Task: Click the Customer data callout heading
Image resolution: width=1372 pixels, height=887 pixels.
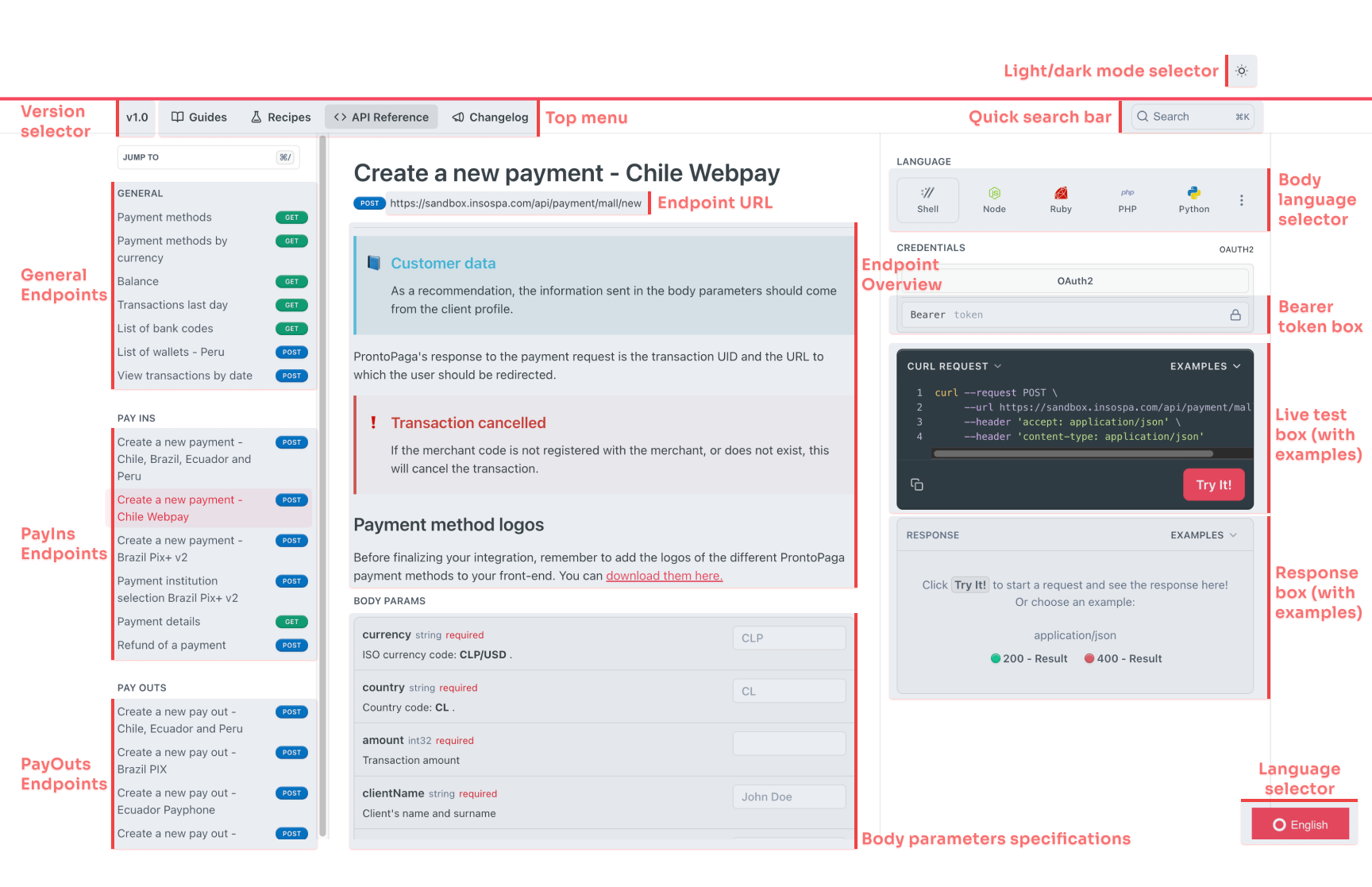Action: pos(443,264)
